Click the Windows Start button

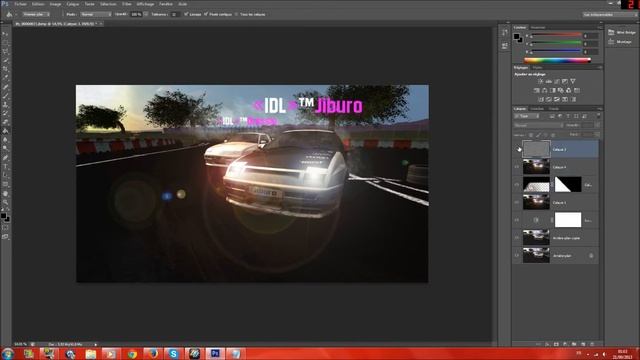click(8, 353)
